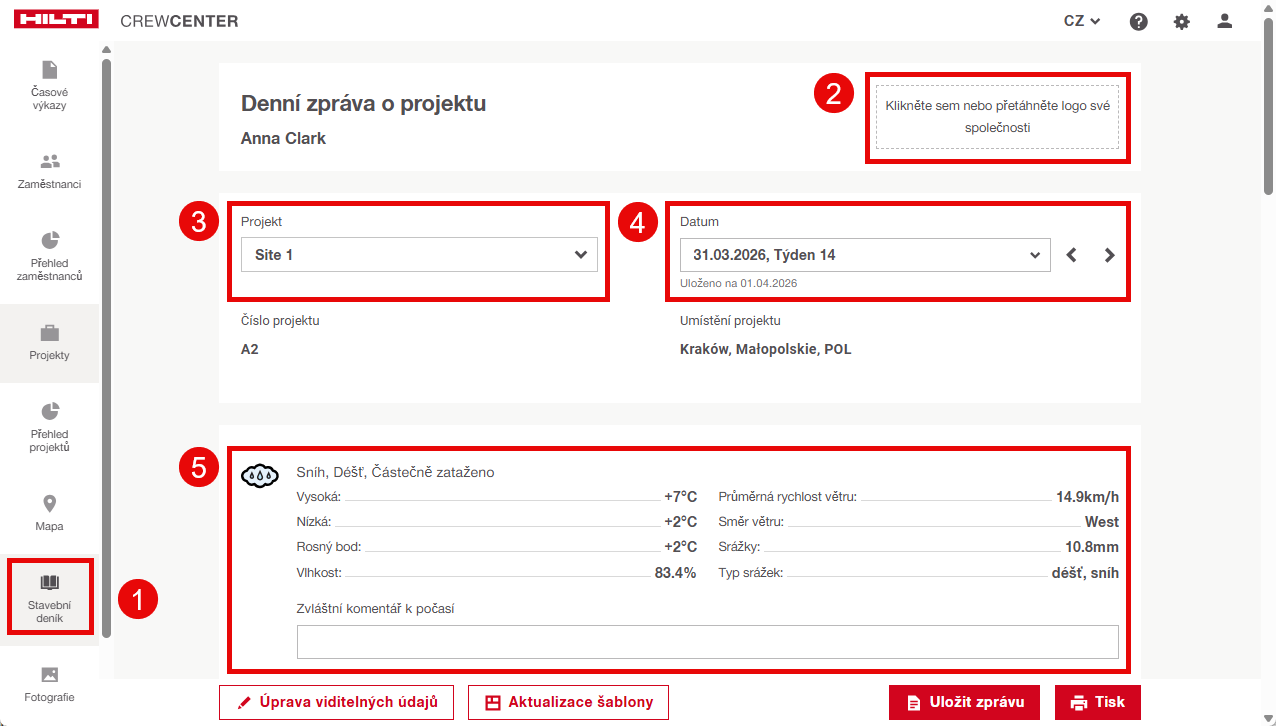Go to previous day with left arrow

(1071, 255)
